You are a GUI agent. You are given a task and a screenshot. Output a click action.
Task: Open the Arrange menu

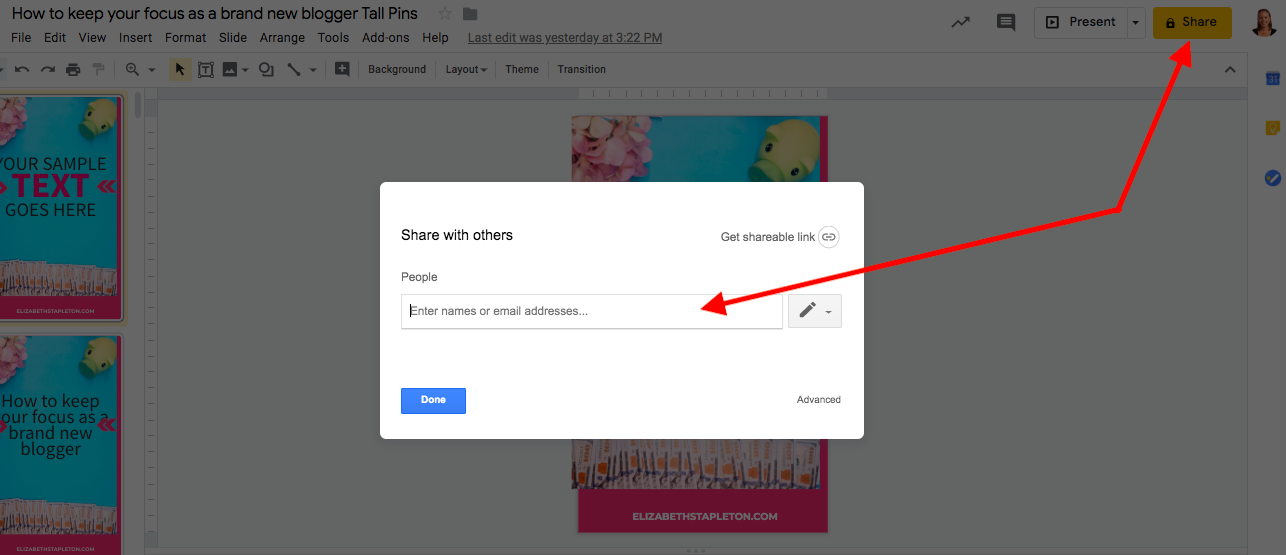(x=282, y=38)
